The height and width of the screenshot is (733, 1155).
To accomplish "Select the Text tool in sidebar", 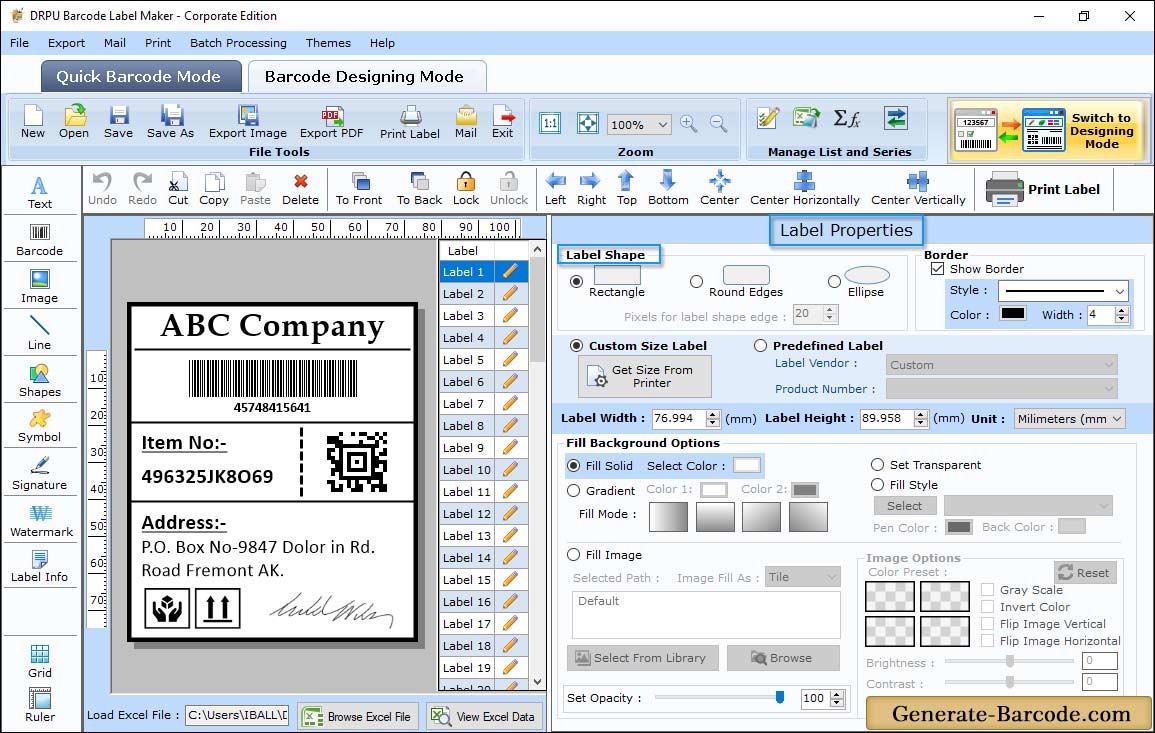I will tap(40, 192).
